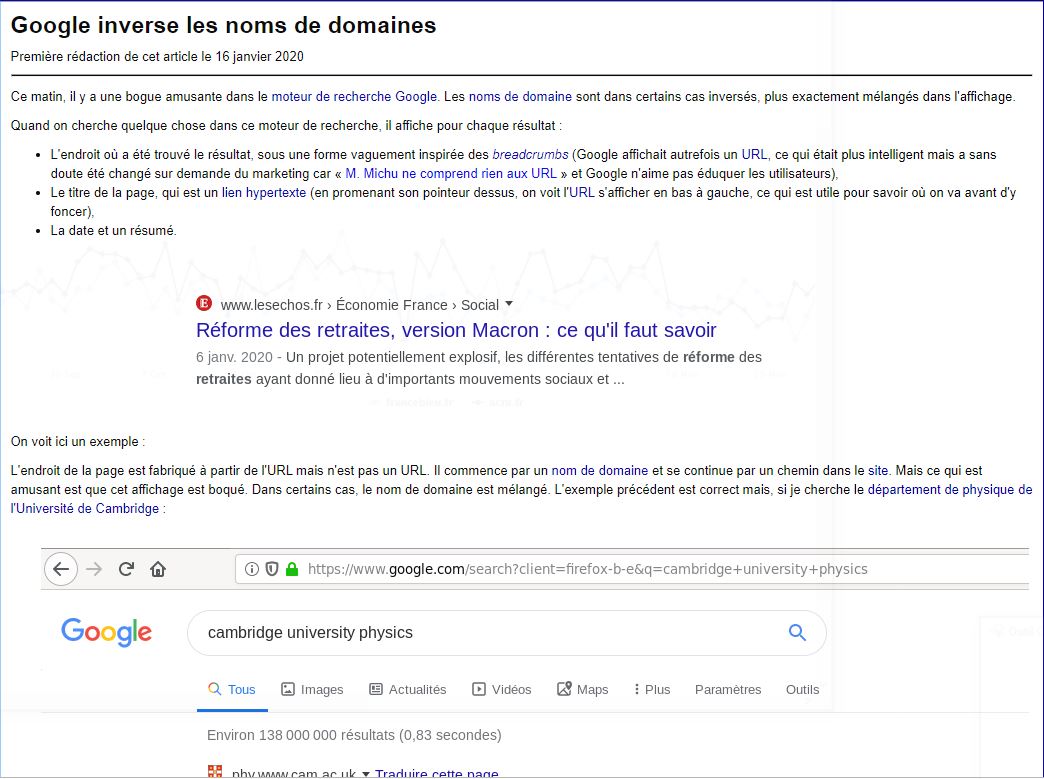Screen dimensions: 1044x779
Task: Select the 'Tous' search tab
Action: coord(232,690)
